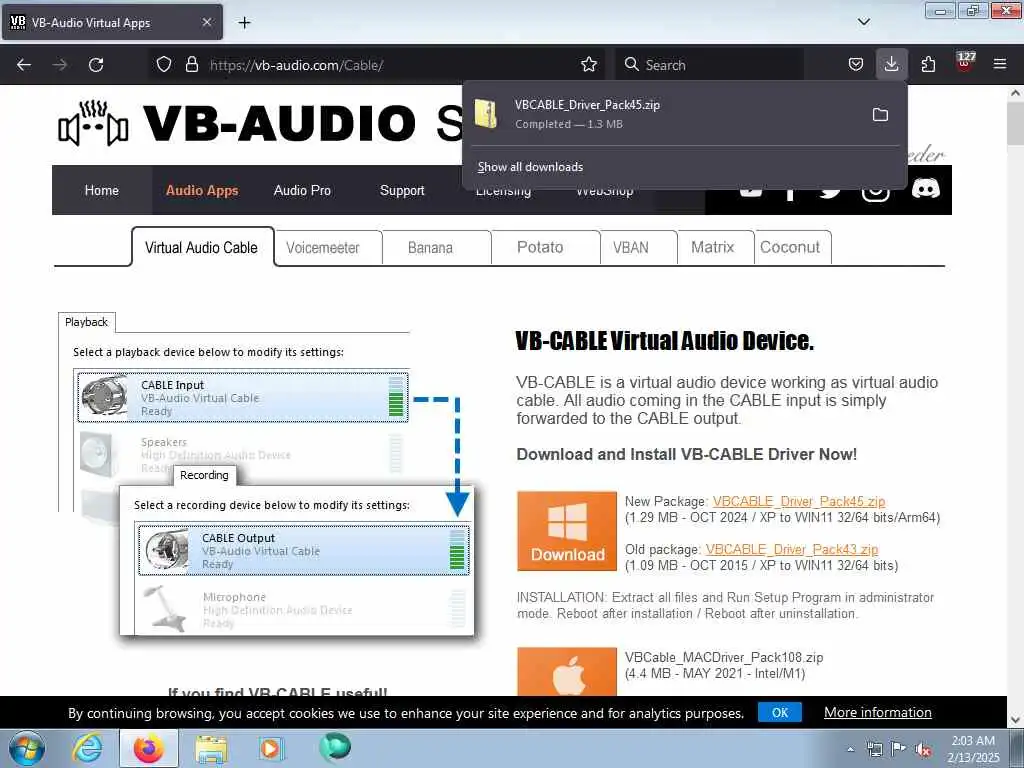Viewport: 1024px width, 768px height.
Task: Open the Audio Pro menu
Action: [302, 190]
